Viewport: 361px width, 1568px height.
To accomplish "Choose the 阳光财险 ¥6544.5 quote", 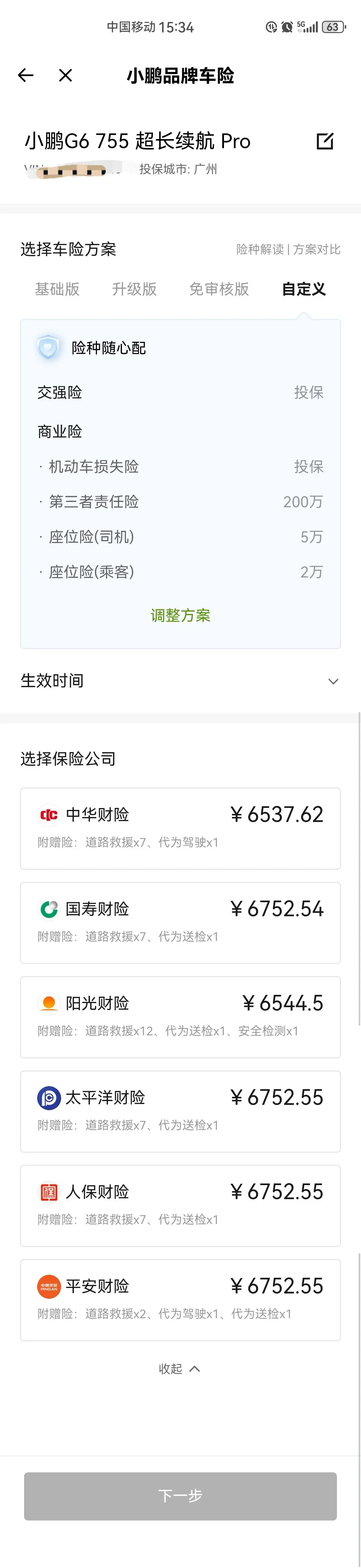I will click(180, 1017).
